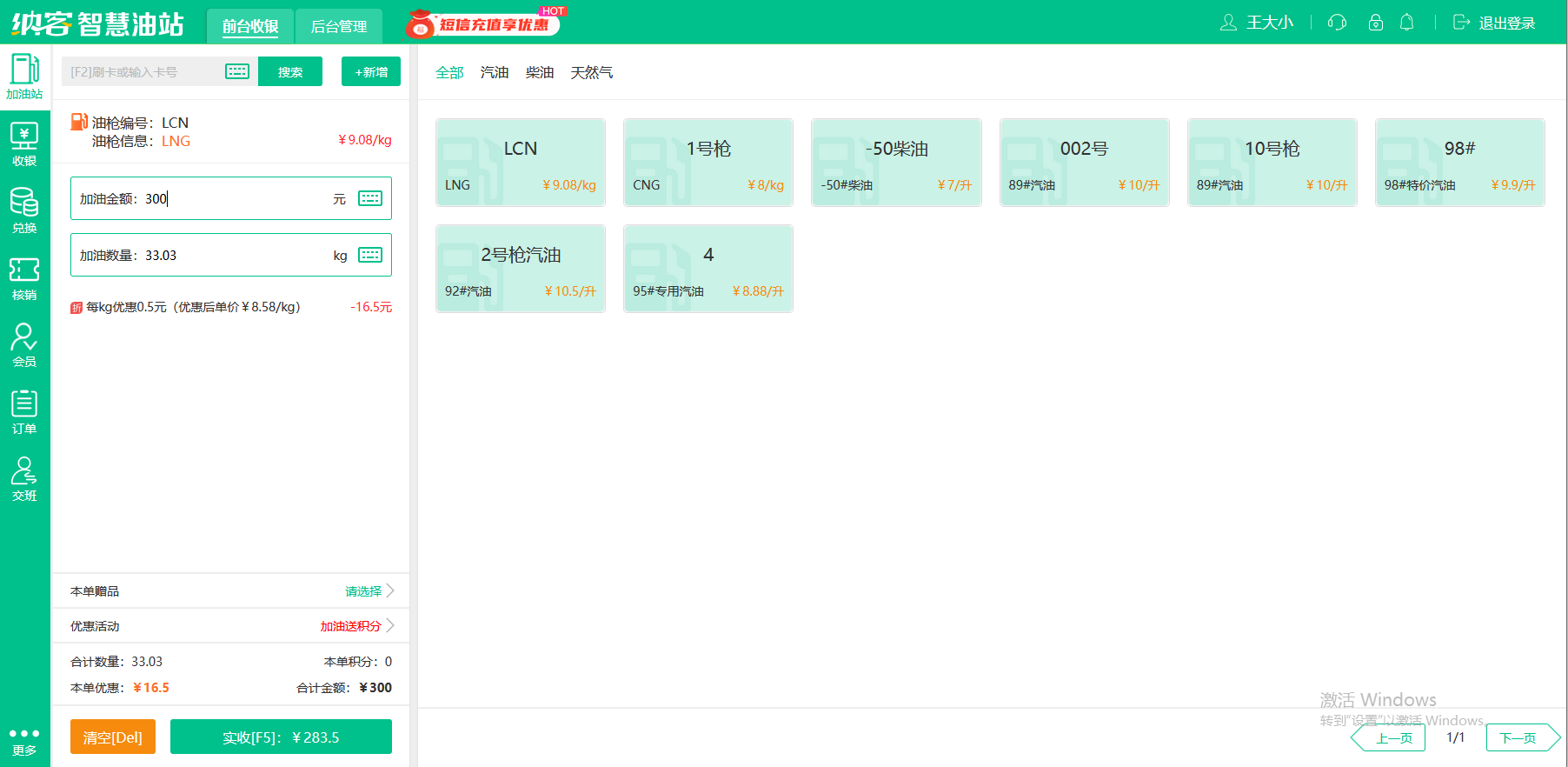
Task: Open the 交班 shift handover icon
Action: pyautogui.click(x=24, y=479)
